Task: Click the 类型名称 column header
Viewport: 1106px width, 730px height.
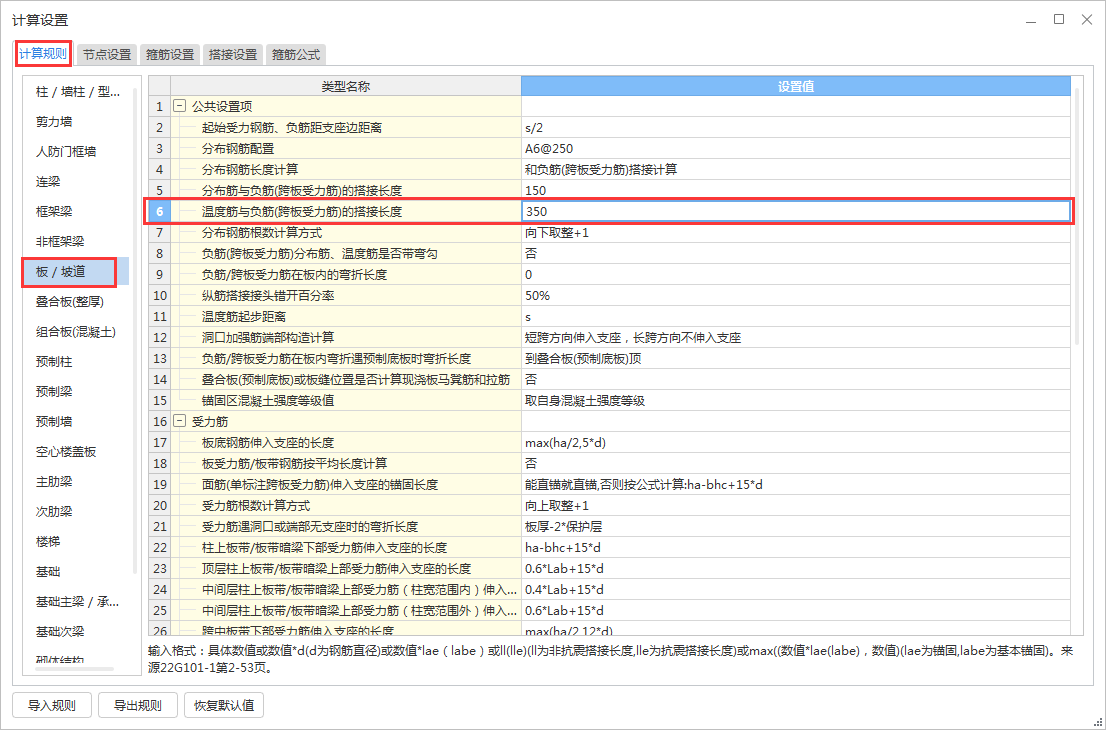Action: click(346, 86)
